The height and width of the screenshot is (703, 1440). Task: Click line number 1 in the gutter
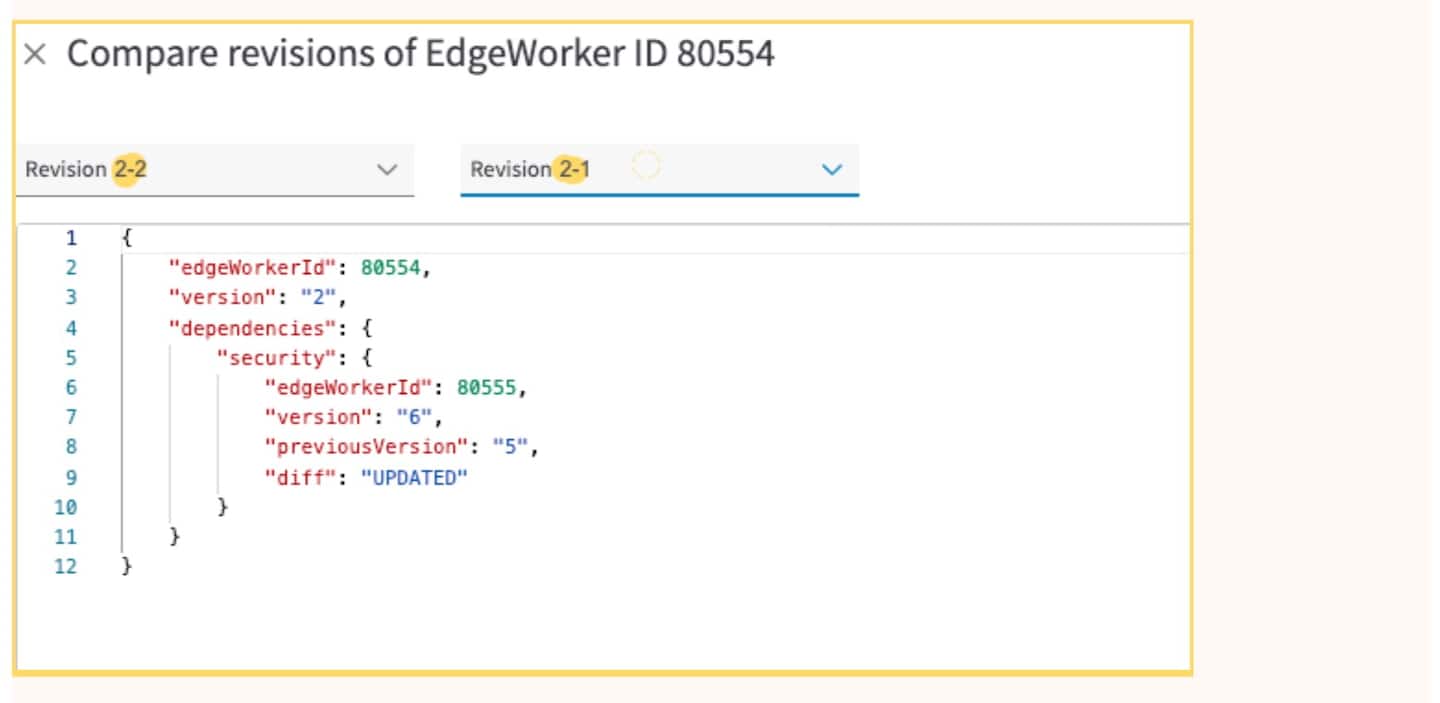(71, 238)
